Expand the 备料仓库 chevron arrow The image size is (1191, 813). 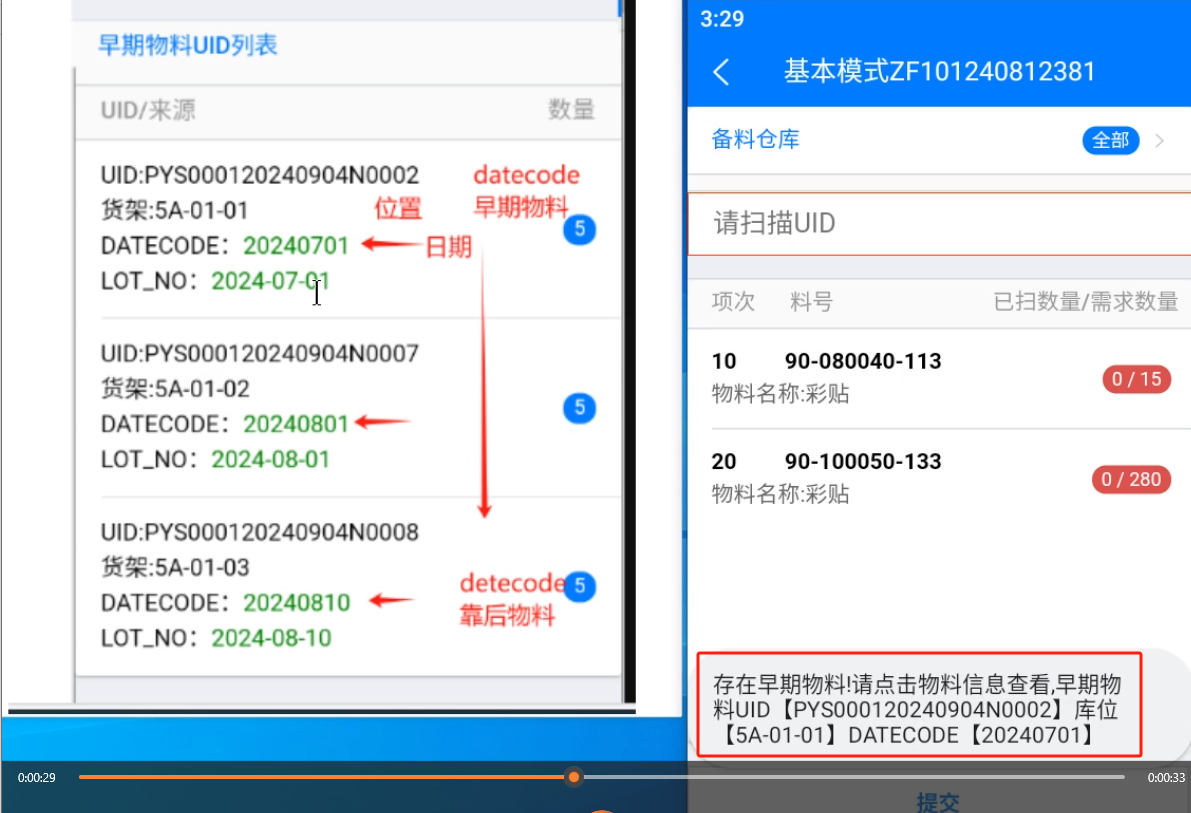[1160, 140]
